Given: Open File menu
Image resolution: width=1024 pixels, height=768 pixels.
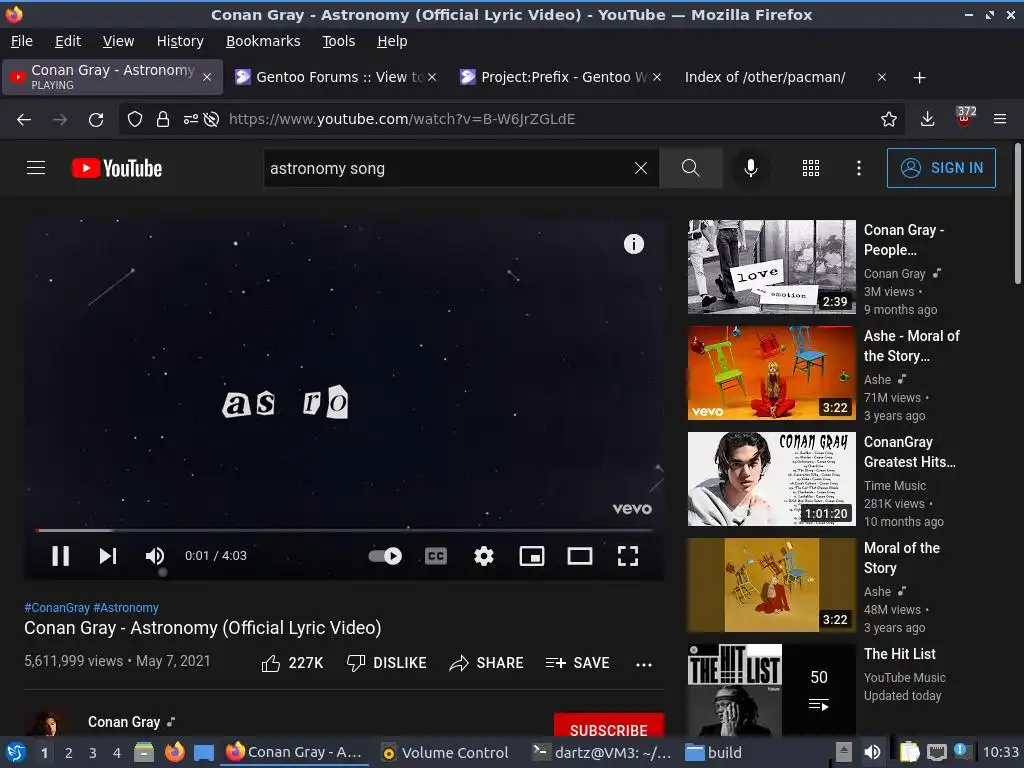Looking at the screenshot, I should tap(22, 41).
